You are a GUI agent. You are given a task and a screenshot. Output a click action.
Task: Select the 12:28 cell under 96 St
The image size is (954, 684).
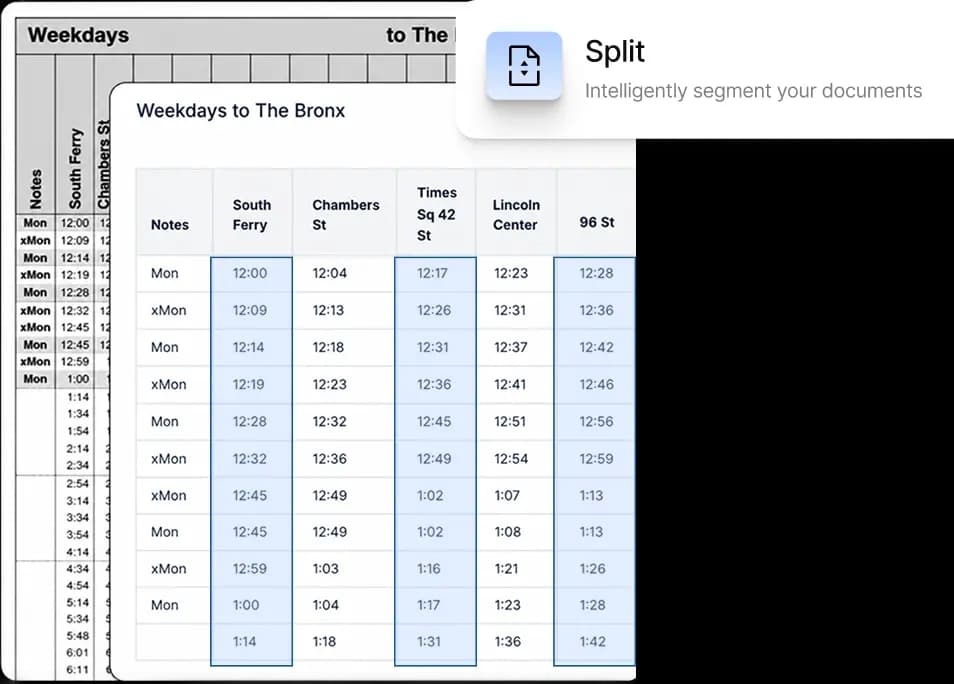coord(594,273)
